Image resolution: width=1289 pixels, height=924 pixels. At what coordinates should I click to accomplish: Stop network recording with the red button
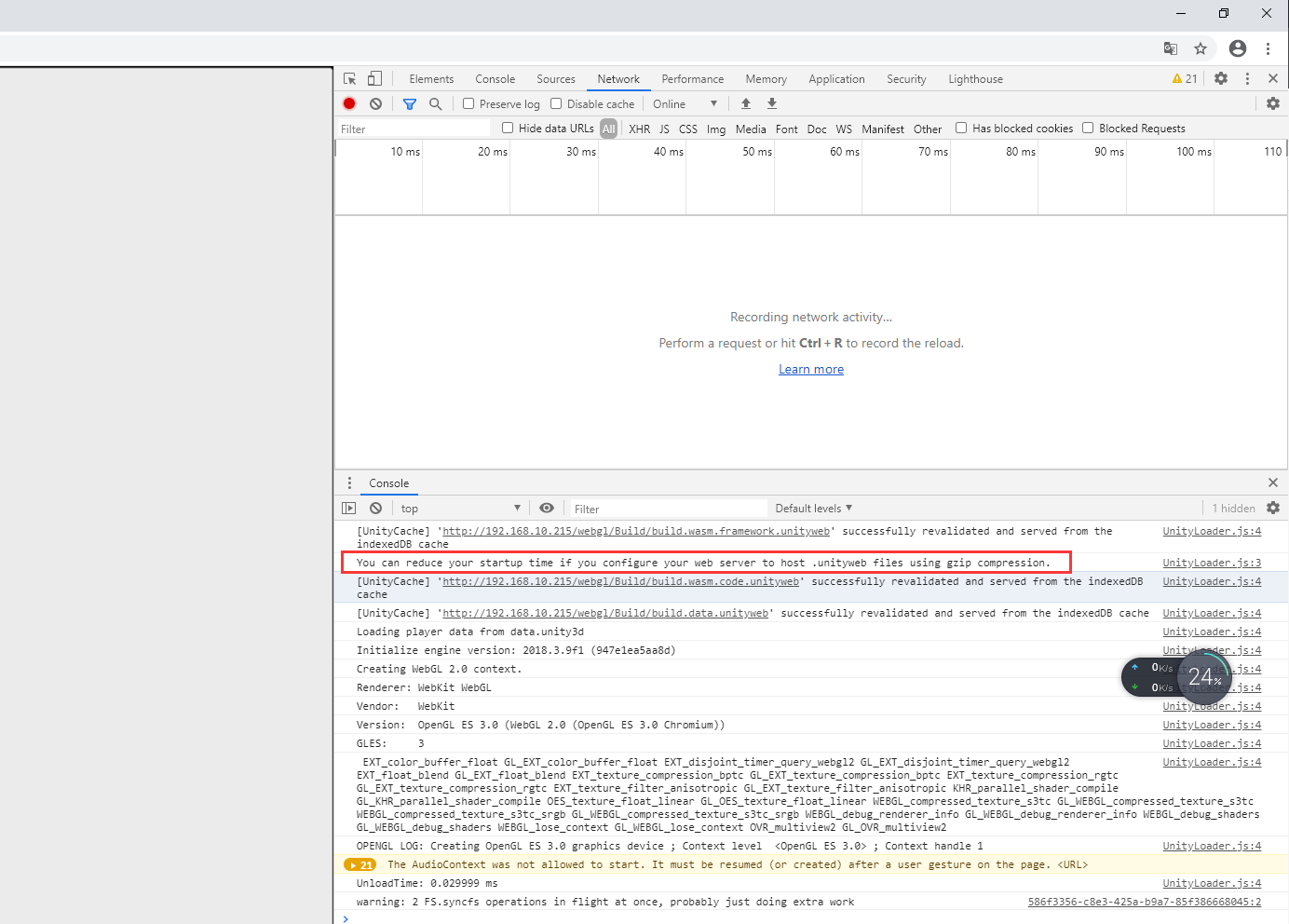[349, 104]
